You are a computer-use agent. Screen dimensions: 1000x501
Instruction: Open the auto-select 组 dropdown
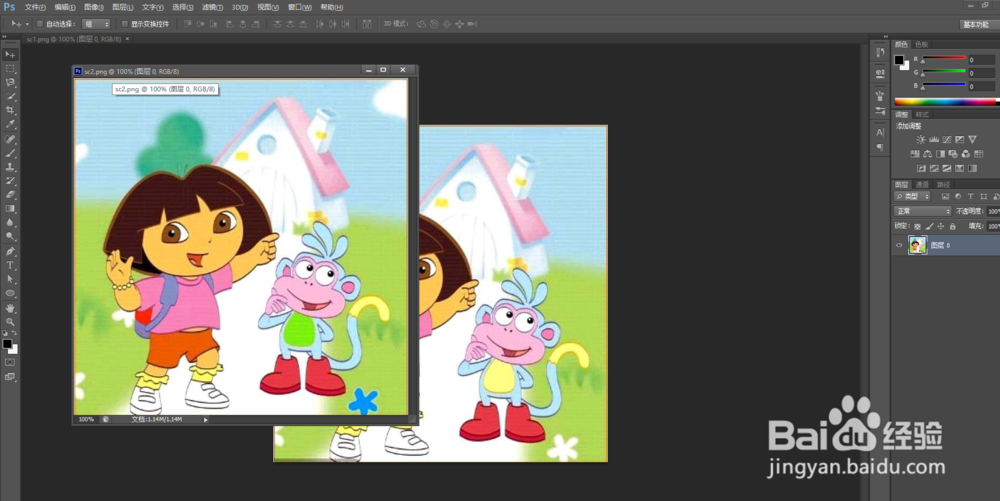tap(97, 24)
